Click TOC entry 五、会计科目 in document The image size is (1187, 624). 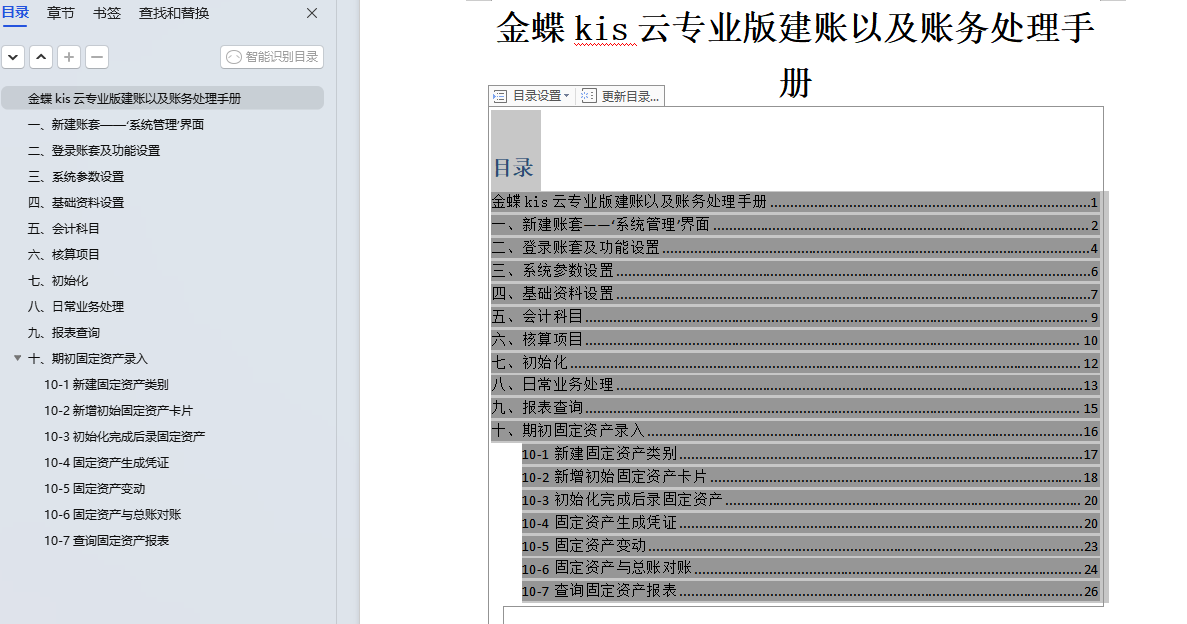pyautogui.click(x=795, y=317)
